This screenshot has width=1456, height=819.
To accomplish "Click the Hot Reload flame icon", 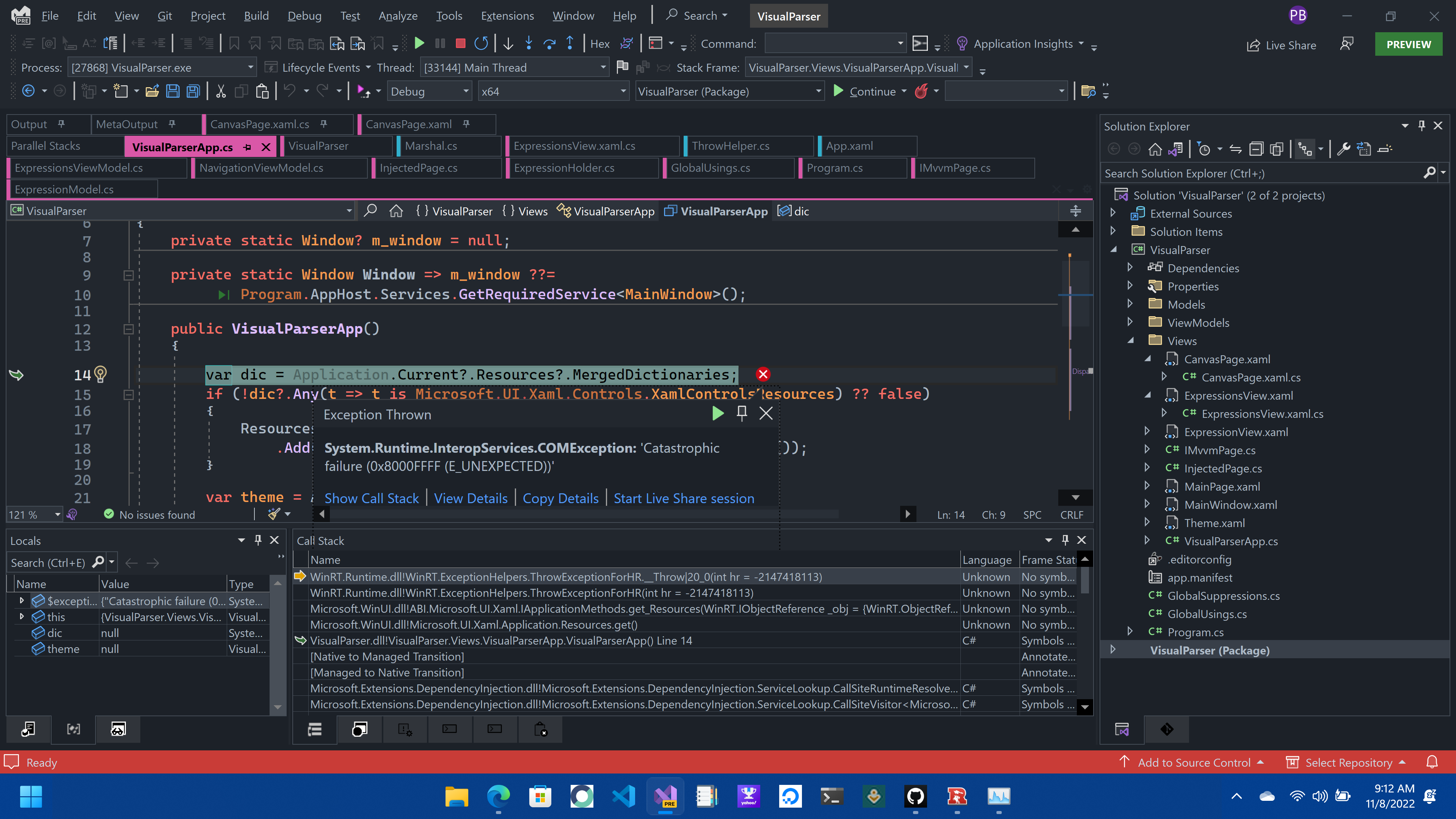I will point(921,91).
